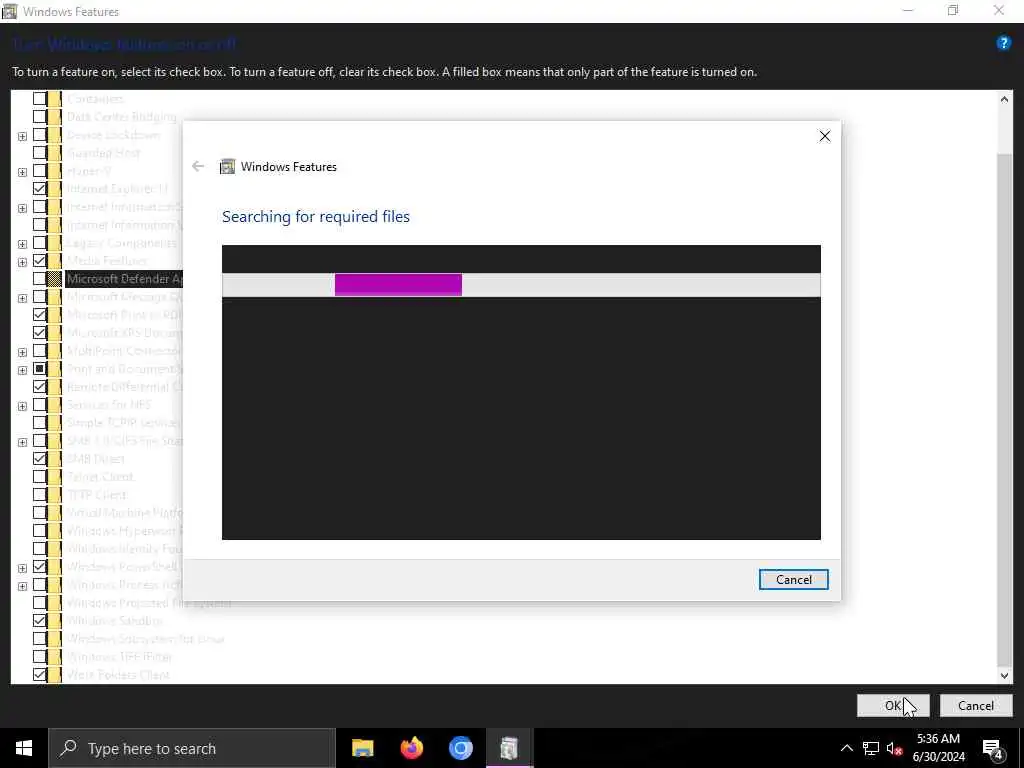Screen dimensions: 1024x768
Task: Click the folder icon beside Work Folders Client
Action: point(55,675)
